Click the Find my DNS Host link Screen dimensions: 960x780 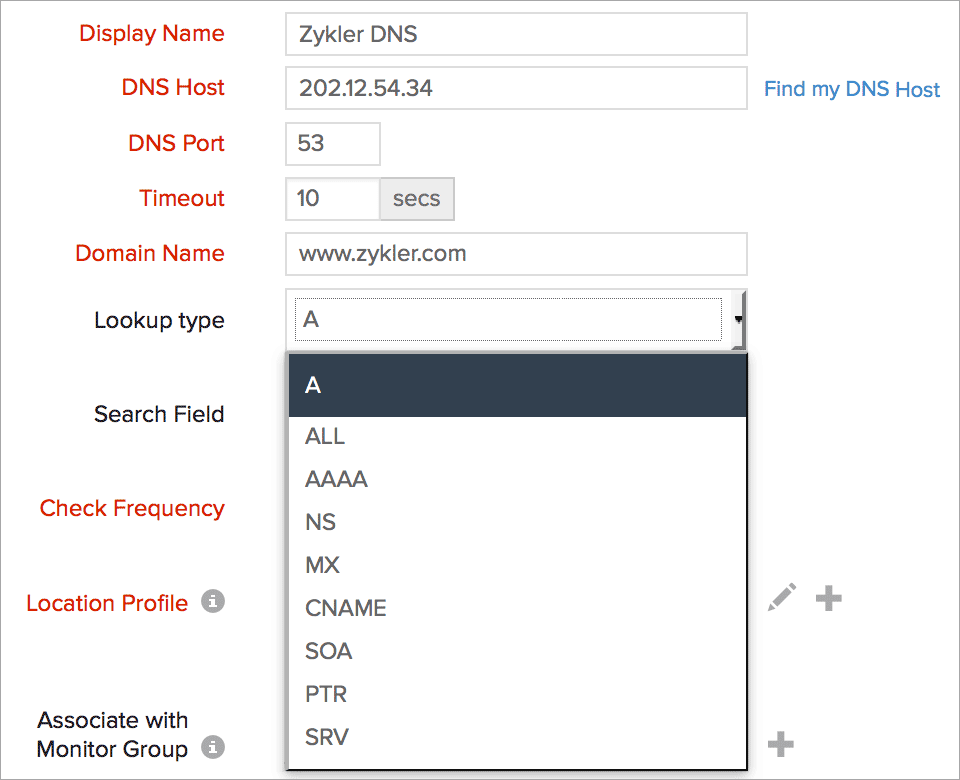coord(851,89)
